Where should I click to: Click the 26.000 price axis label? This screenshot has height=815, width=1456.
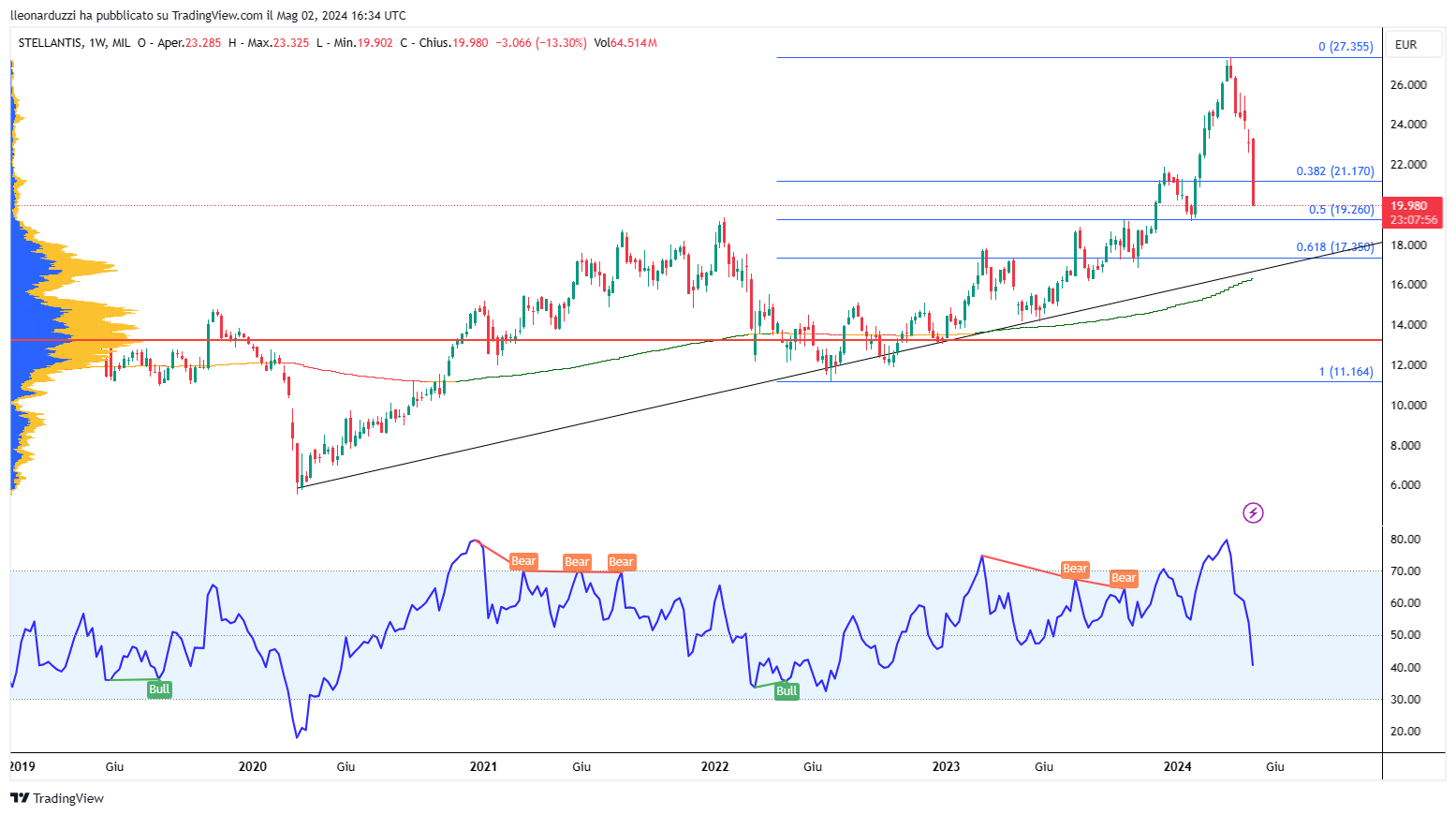click(1408, 84)
